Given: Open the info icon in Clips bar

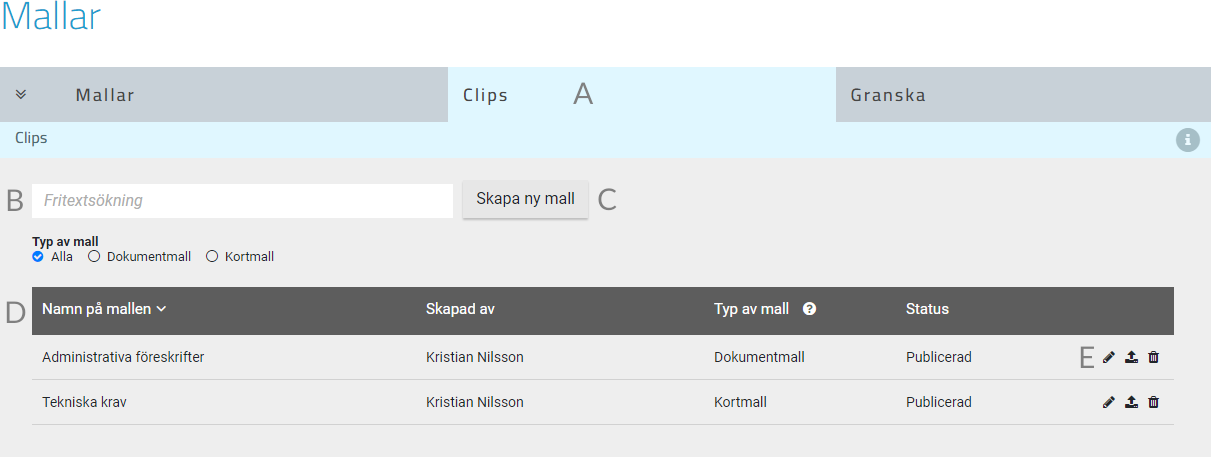Looking at the screenshot, I should point(1187,140).
